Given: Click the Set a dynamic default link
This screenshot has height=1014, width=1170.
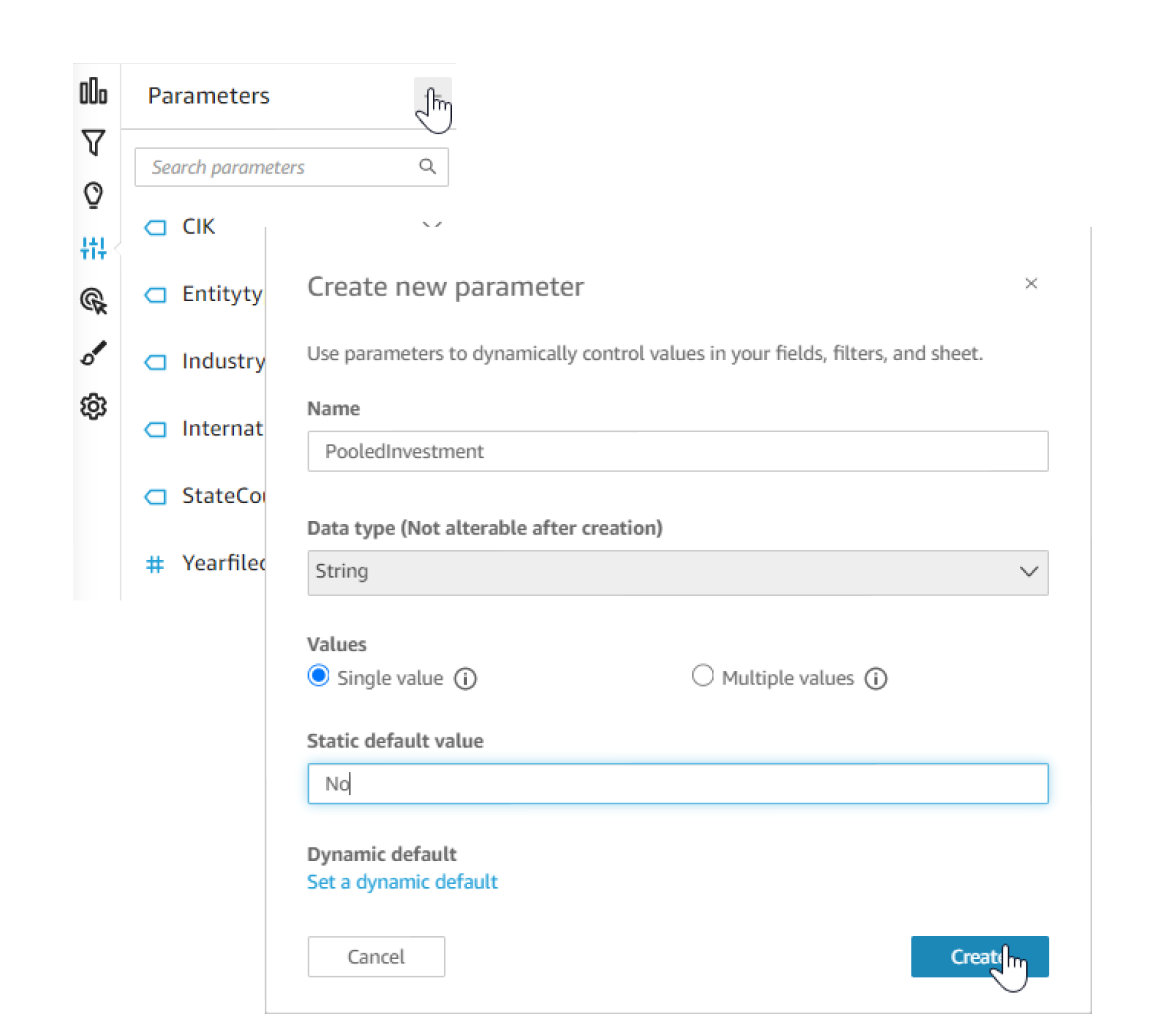Looking at the screenshot, I should coord(402,882).
